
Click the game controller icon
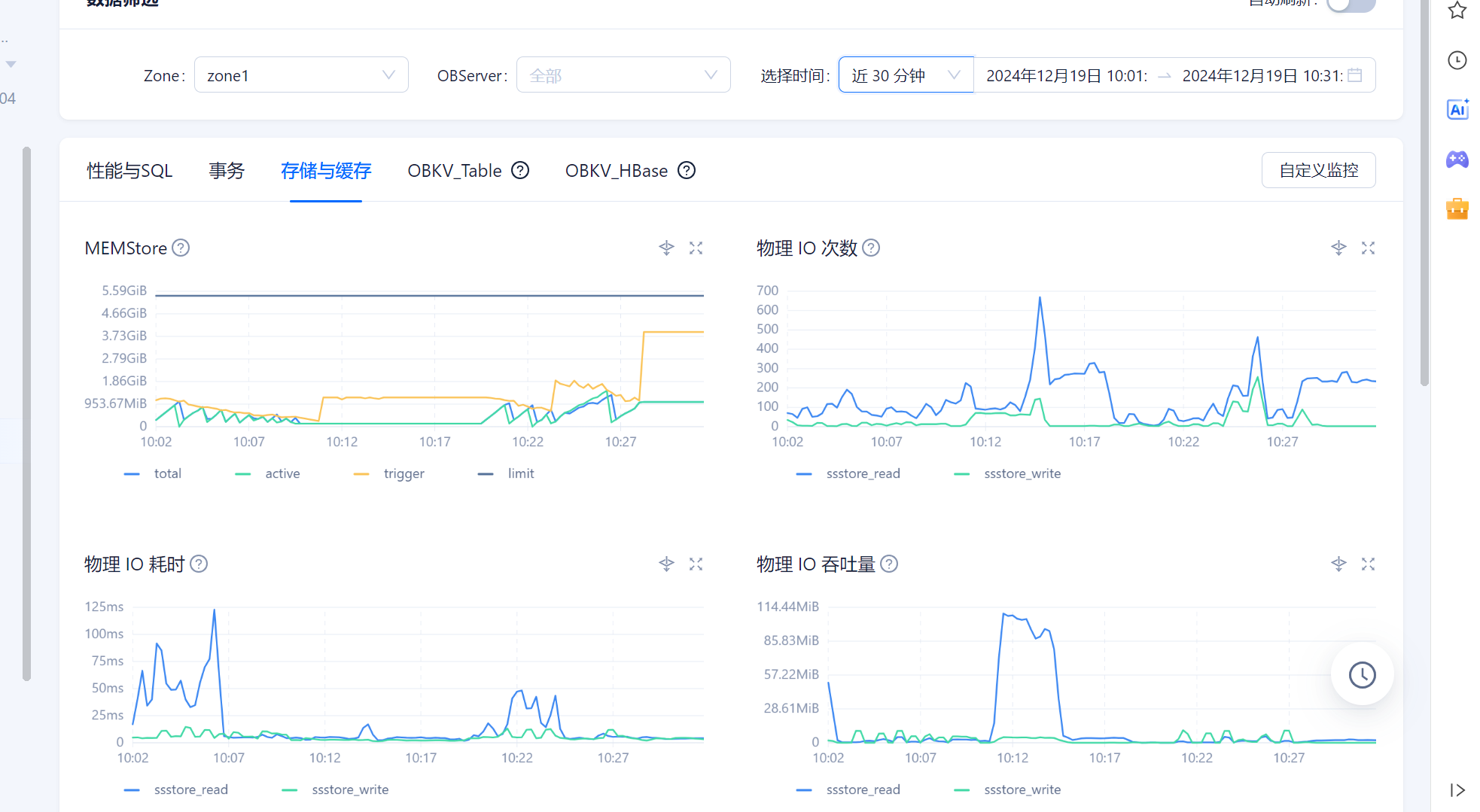(x=1457, y=160)
